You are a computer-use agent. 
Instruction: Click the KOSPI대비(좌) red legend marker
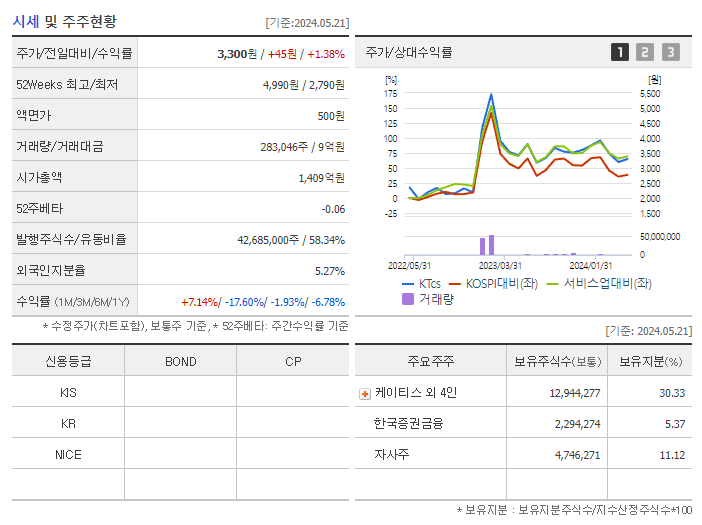point(455,284)
